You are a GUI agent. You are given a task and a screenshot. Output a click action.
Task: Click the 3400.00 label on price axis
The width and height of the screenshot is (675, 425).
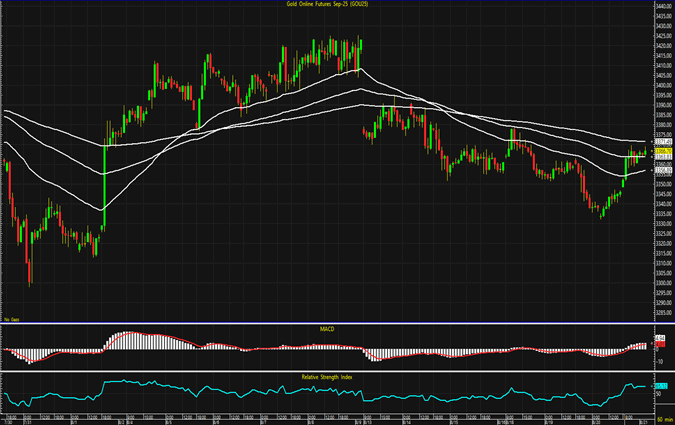pyautogui.click(x=662, y=86)
